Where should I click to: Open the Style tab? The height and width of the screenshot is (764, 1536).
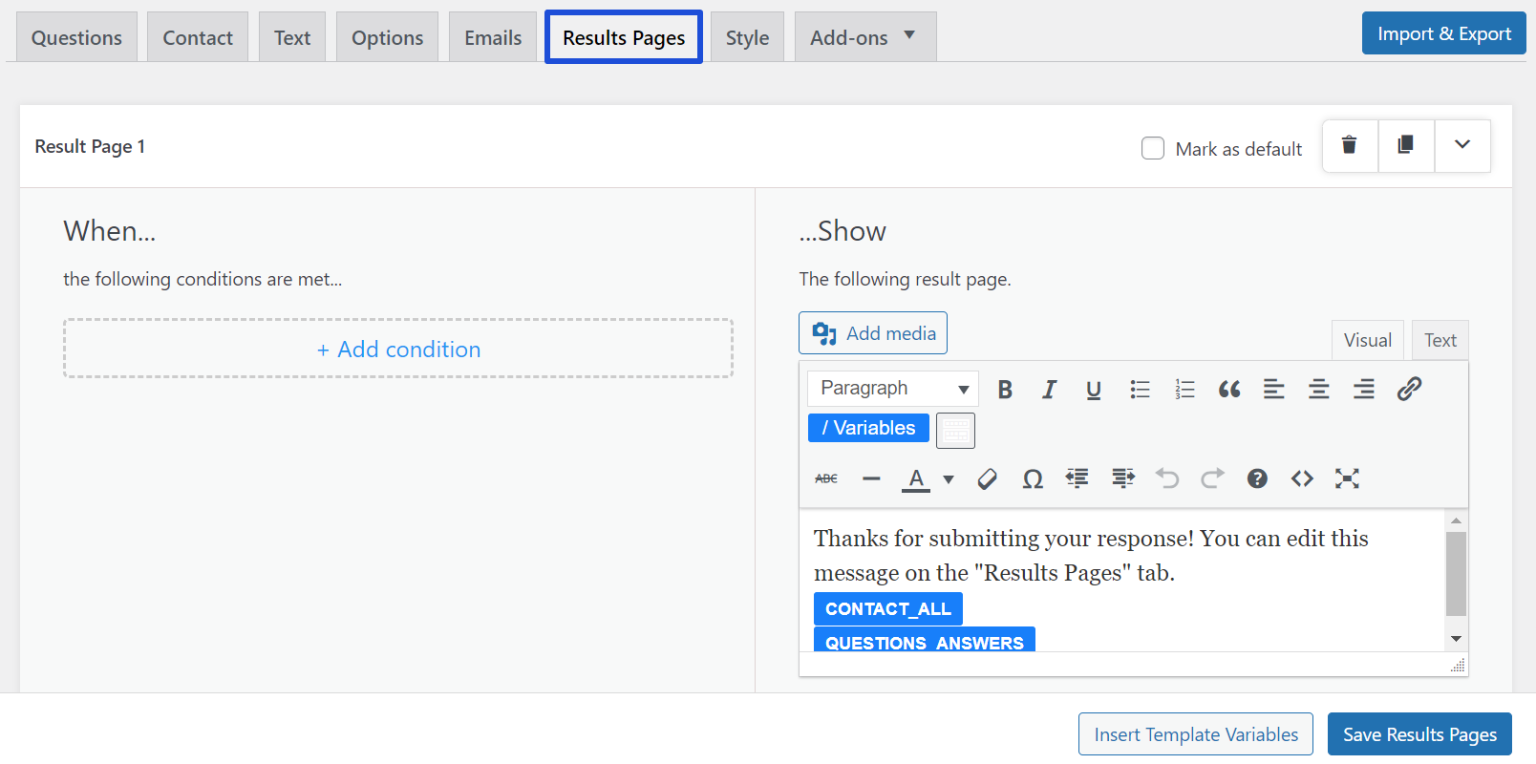[747, 38]
